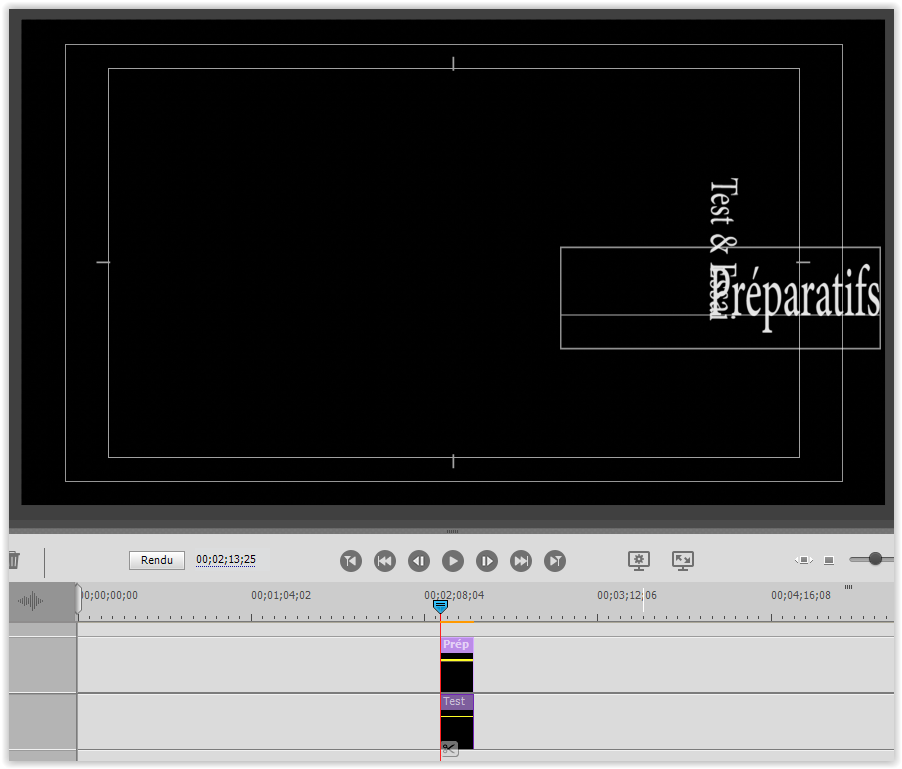Click the timeline zoom slider handle
The height and width of the screenshot is (769, 902).
coord(875,558)
